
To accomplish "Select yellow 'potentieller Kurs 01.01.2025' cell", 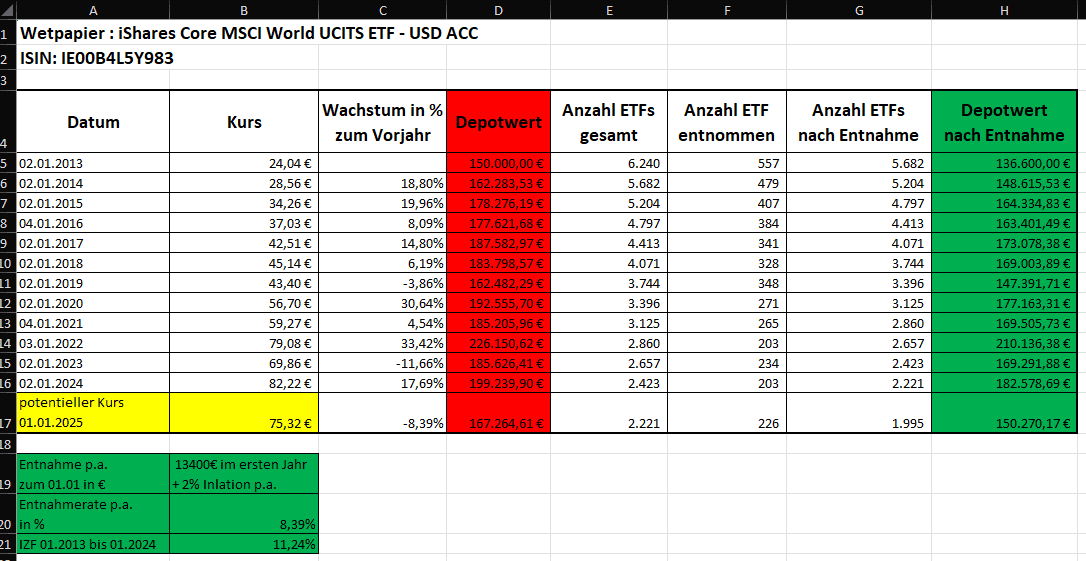I will tap(93, 413).
